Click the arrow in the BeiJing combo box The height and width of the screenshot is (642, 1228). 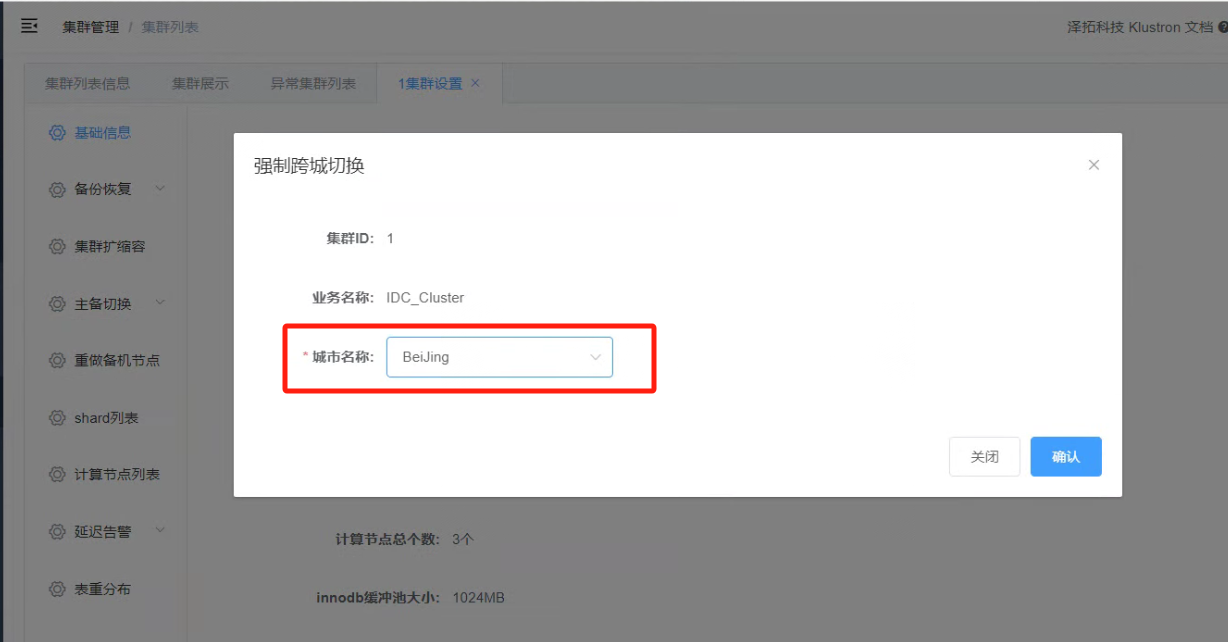pyautogui.click(x=596, y=357)
